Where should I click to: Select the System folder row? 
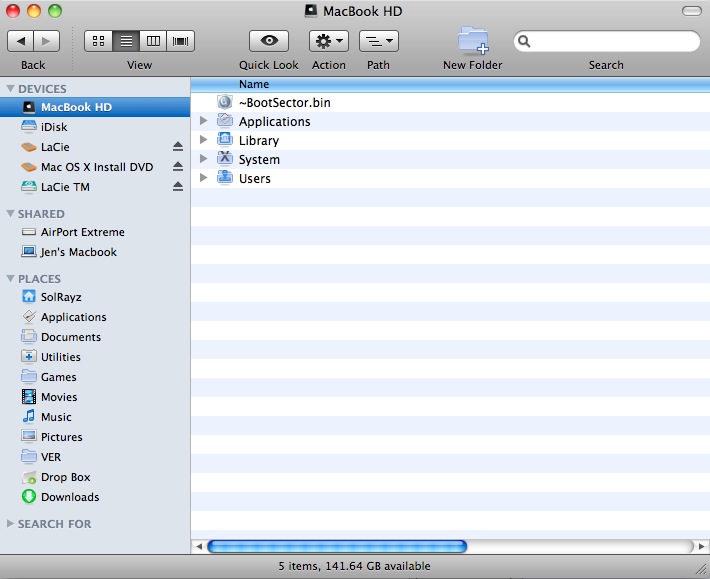tap(451, 159)
